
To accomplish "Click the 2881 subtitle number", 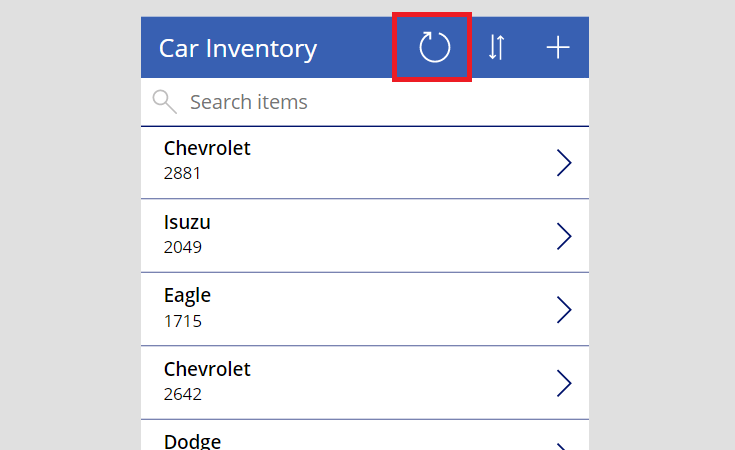I will coord(182,173).
